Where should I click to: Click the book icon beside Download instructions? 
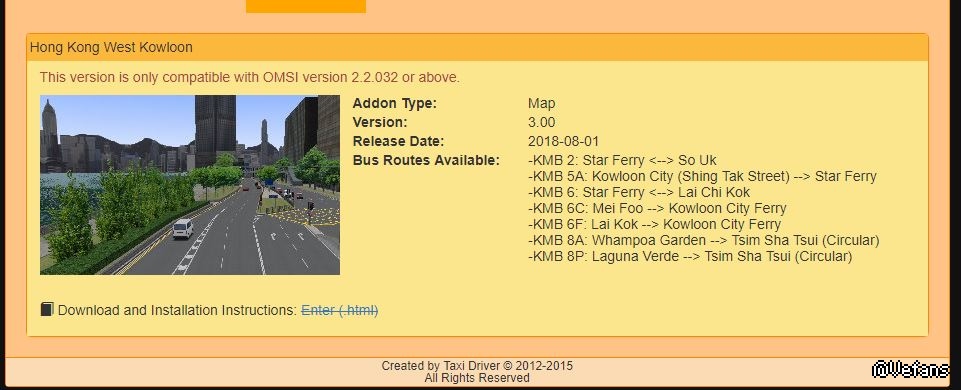pyautogui.click(x=47, y=309)
